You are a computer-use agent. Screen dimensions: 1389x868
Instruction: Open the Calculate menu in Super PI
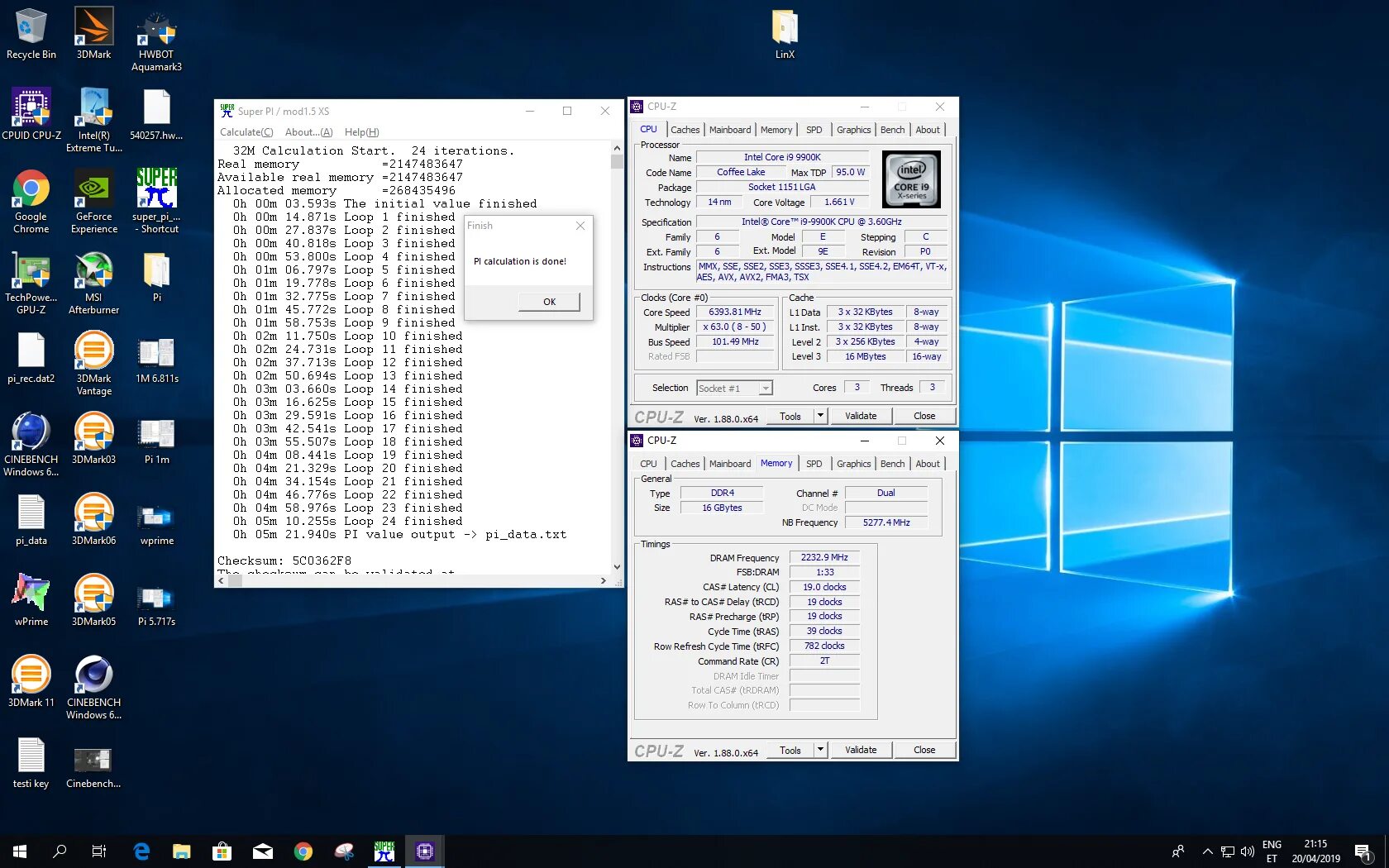[246, 132]
